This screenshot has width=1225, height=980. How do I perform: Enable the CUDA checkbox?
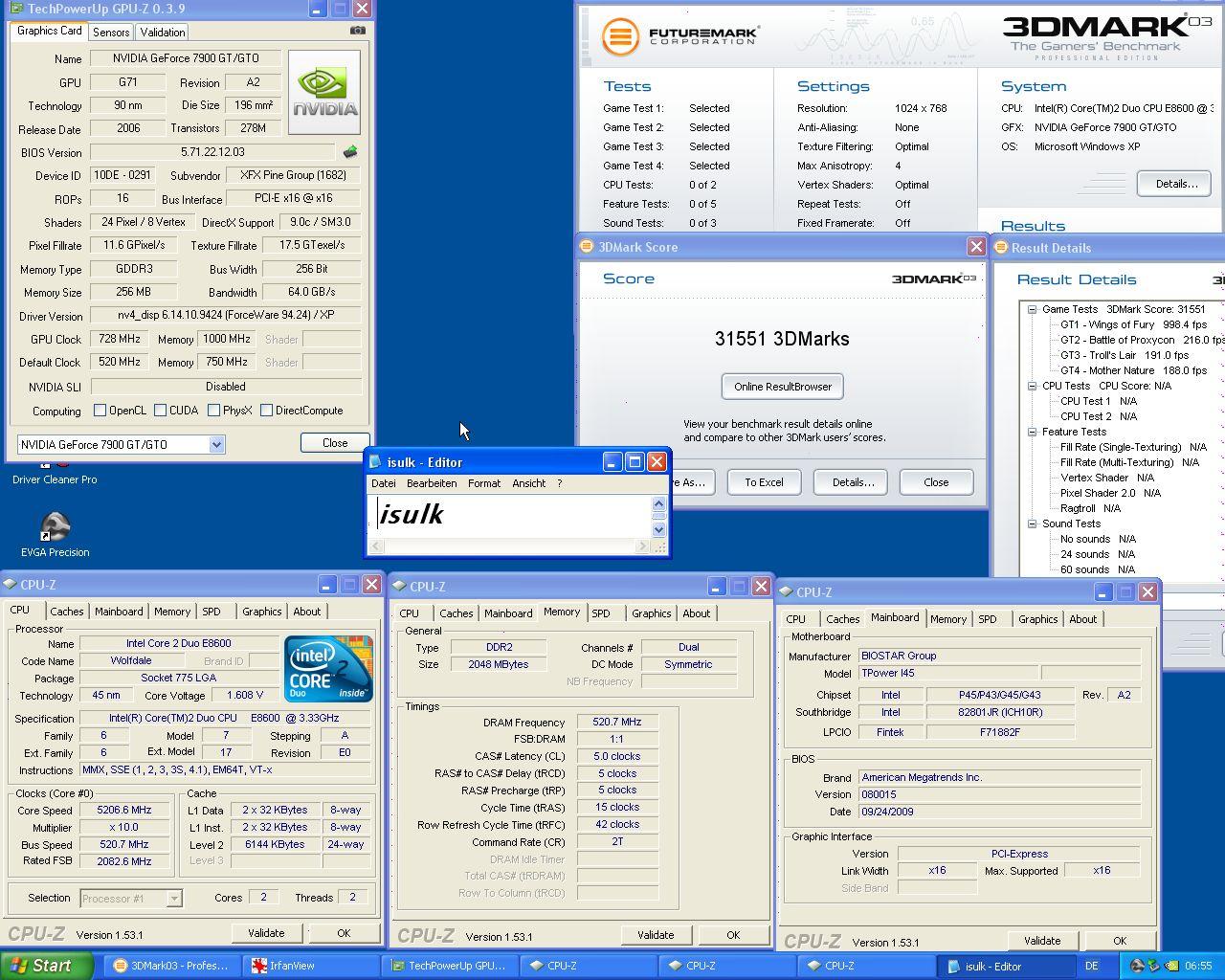(x=159, y=411)
